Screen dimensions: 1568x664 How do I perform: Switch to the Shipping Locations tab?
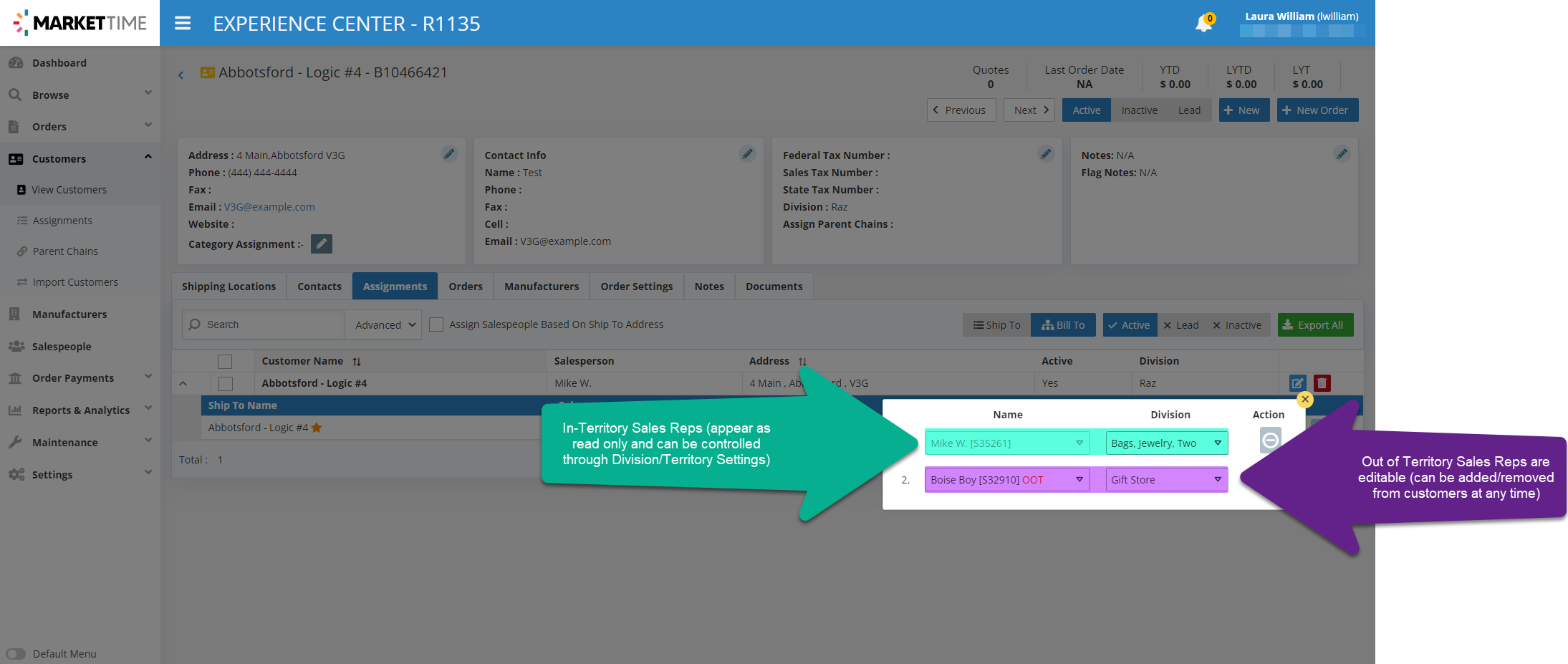(229, 287)
